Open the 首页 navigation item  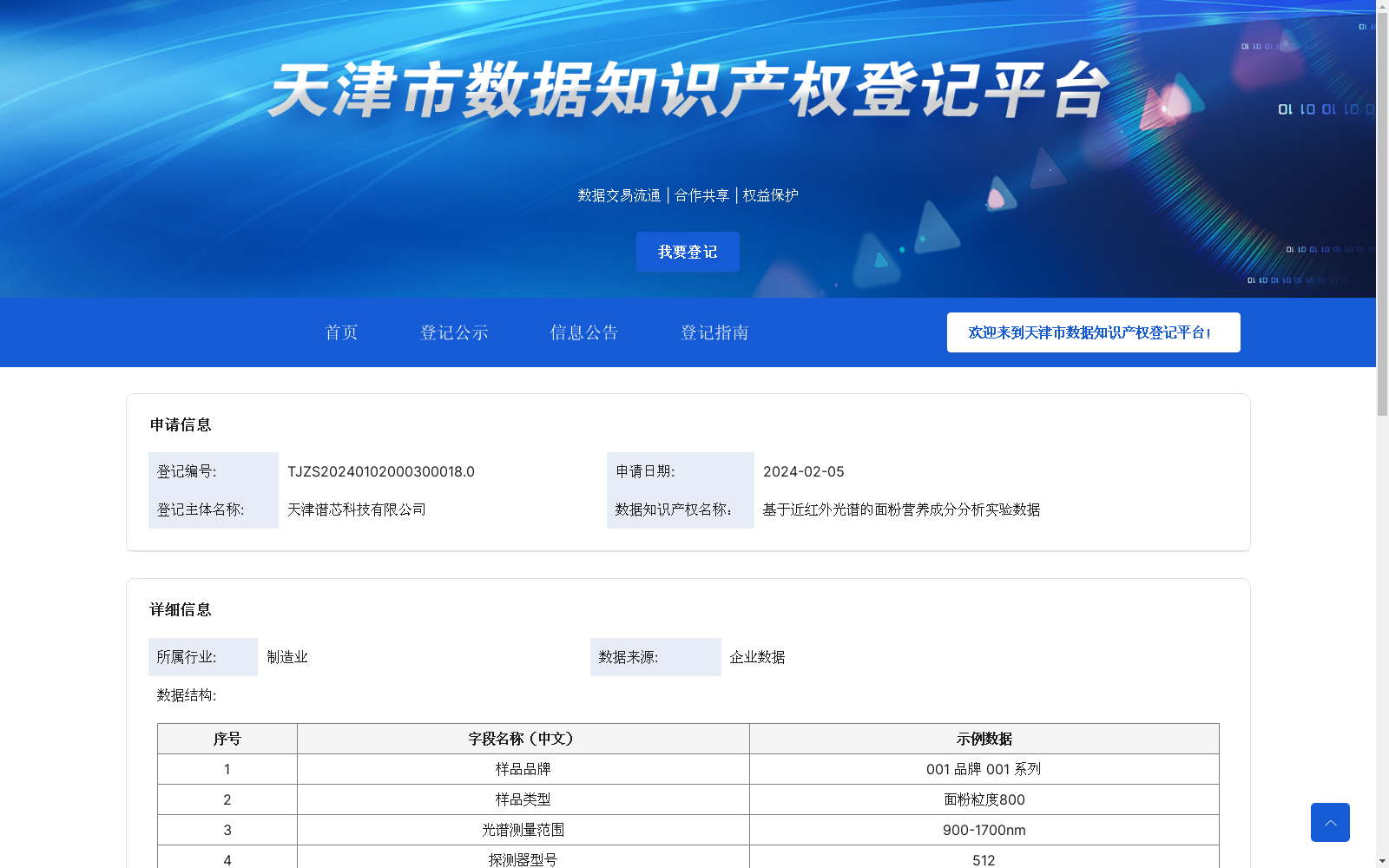pos(341,332)
